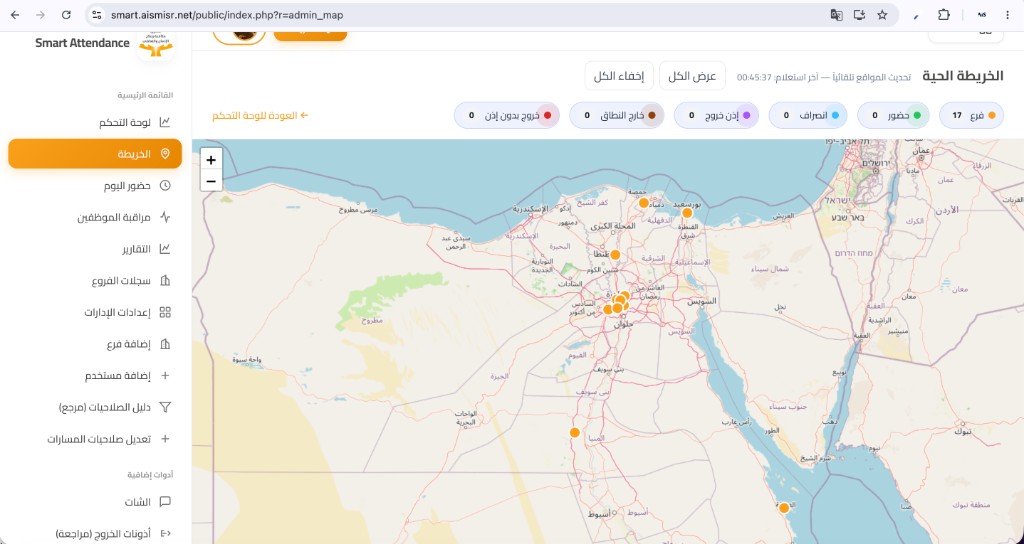Viewport: 1024px width, 544px height.
Task: Click the chart icon beside التقارير
Action: point(165,249)
